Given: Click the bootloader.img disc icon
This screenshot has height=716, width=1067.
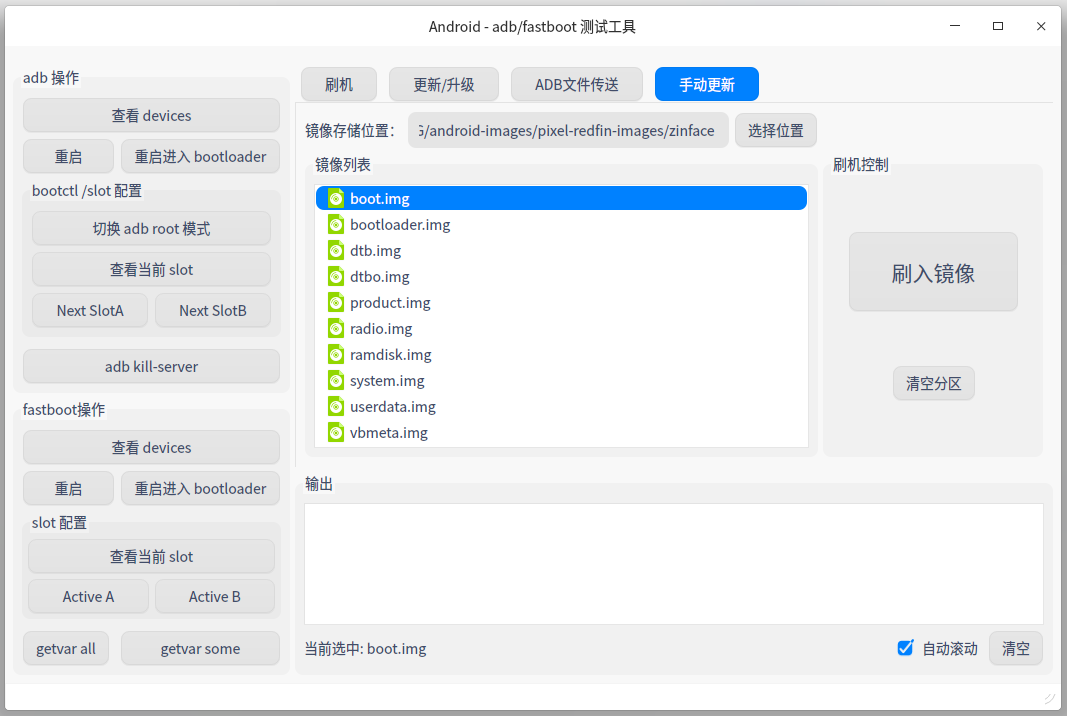Looking at the screenshot, I should pyautogui.click(x=335, y=225).
